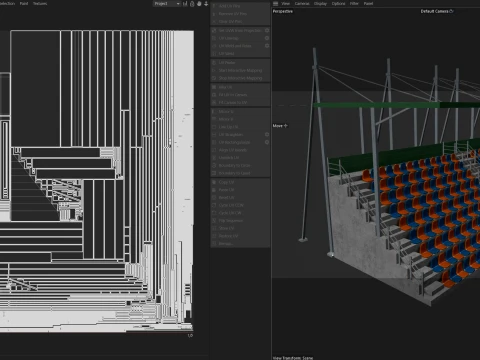Open the viewport Panel menu
The image size is (480, 360).
point(368,4)
